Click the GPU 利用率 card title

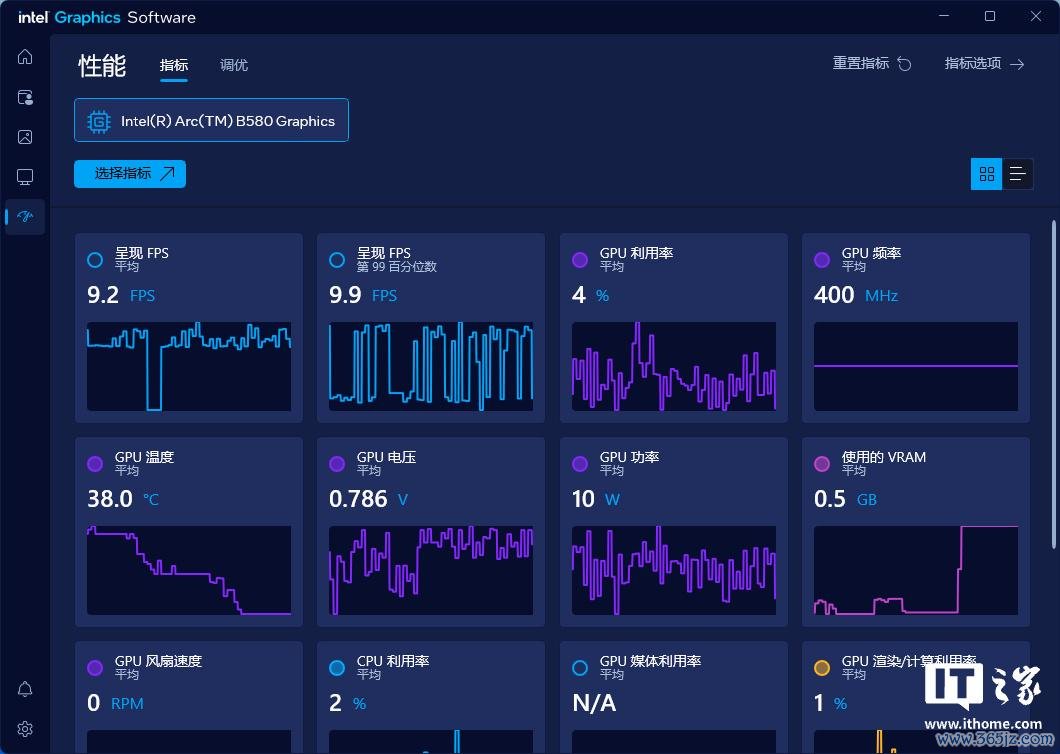pos(636,253)
